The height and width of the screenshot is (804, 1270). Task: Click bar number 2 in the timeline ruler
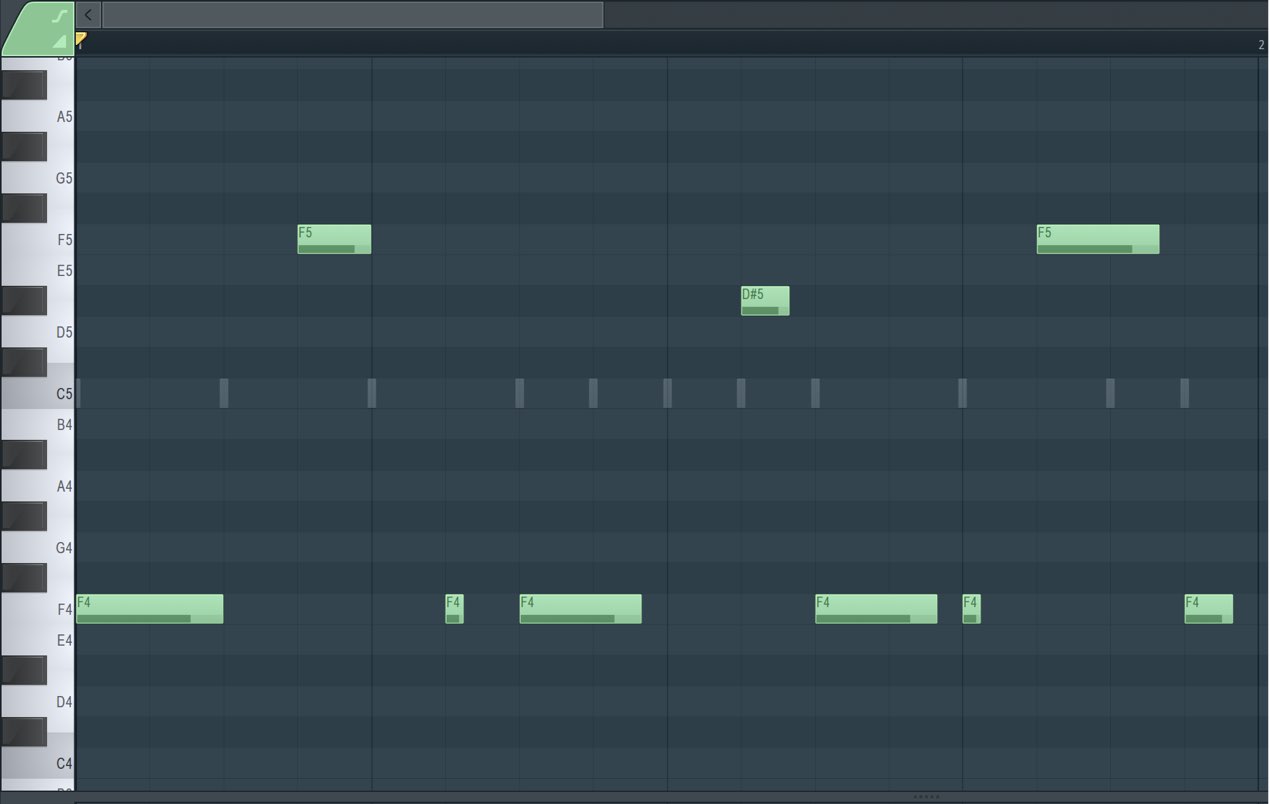coord(1262,45)
